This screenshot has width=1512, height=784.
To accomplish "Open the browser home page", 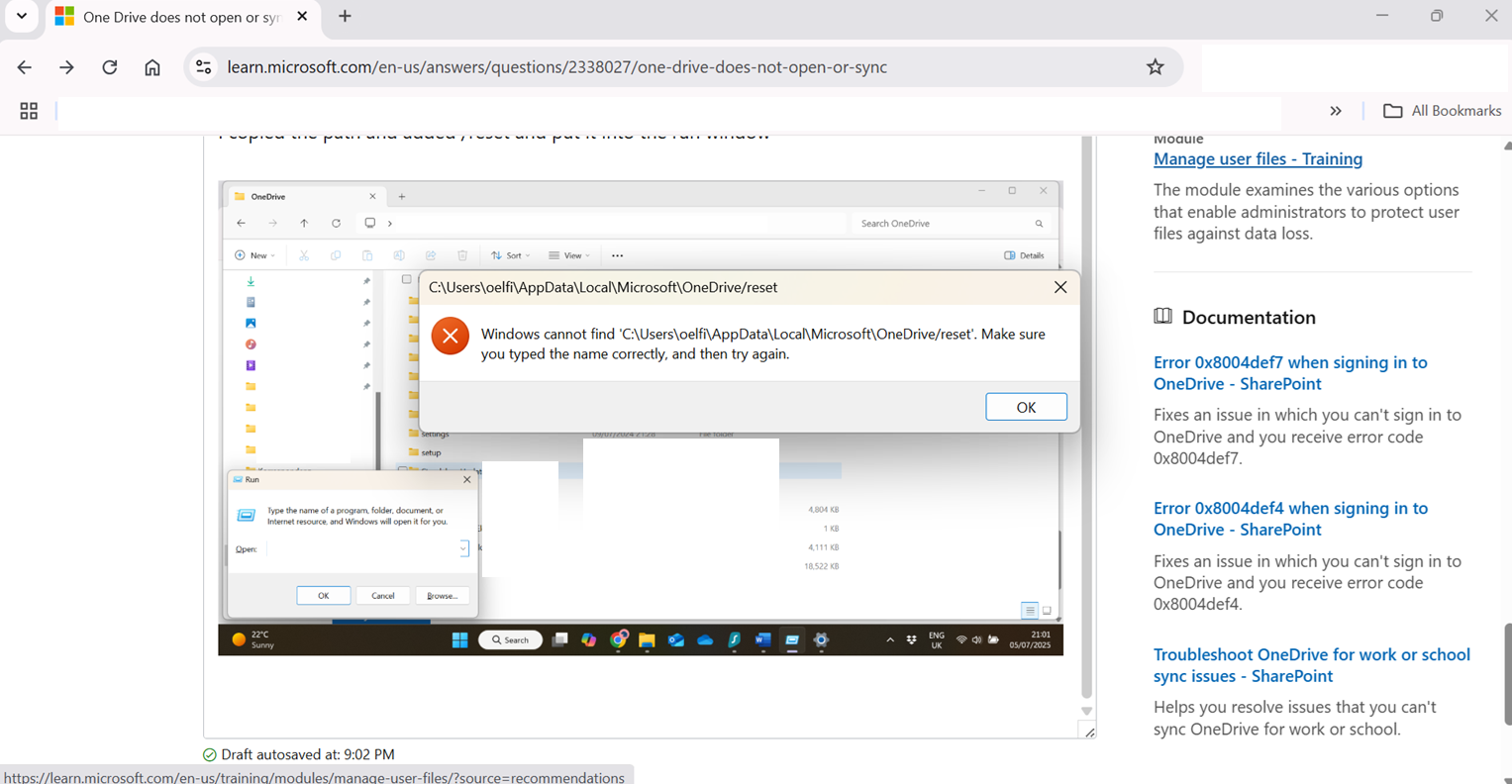I will click(x=152, y=67).
